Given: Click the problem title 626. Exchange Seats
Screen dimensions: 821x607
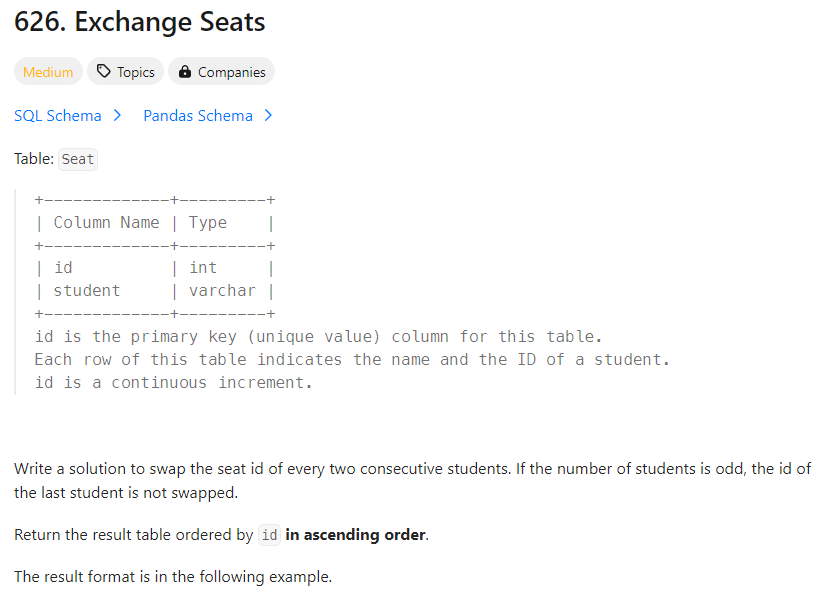Looking at the screenshot, I should click(x=140, y=22).
